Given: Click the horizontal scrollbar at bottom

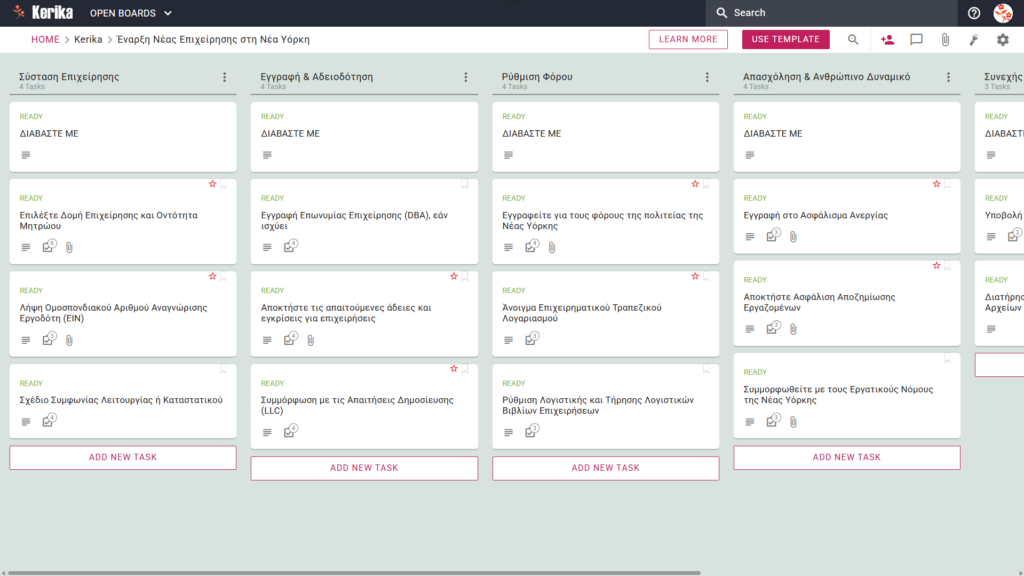Looking at the screenshot, I should click(x=353, y=573).
